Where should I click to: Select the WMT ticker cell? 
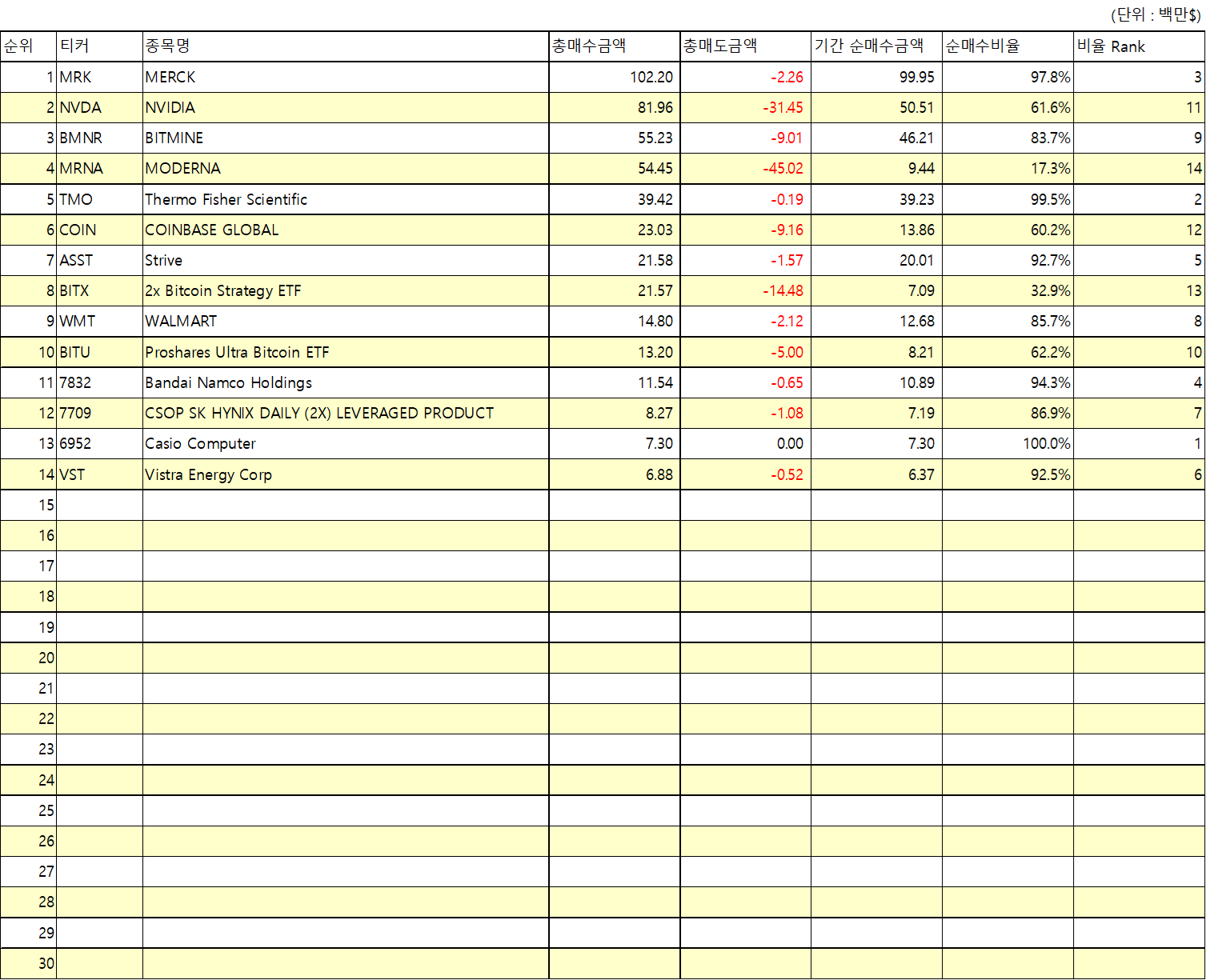(100, 322)
